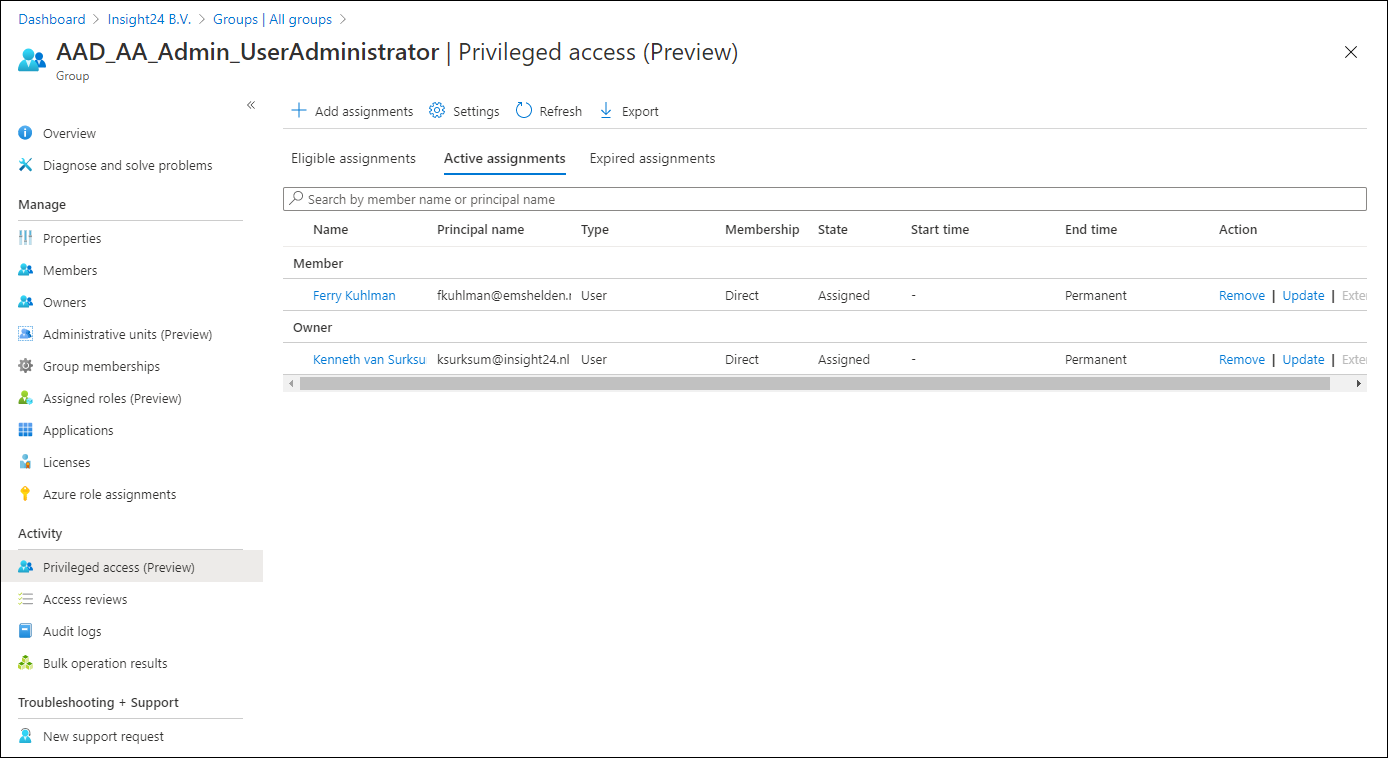Click the Privileged access icon in sidebar
1388x758 pixels.
[x=26, y=567]
